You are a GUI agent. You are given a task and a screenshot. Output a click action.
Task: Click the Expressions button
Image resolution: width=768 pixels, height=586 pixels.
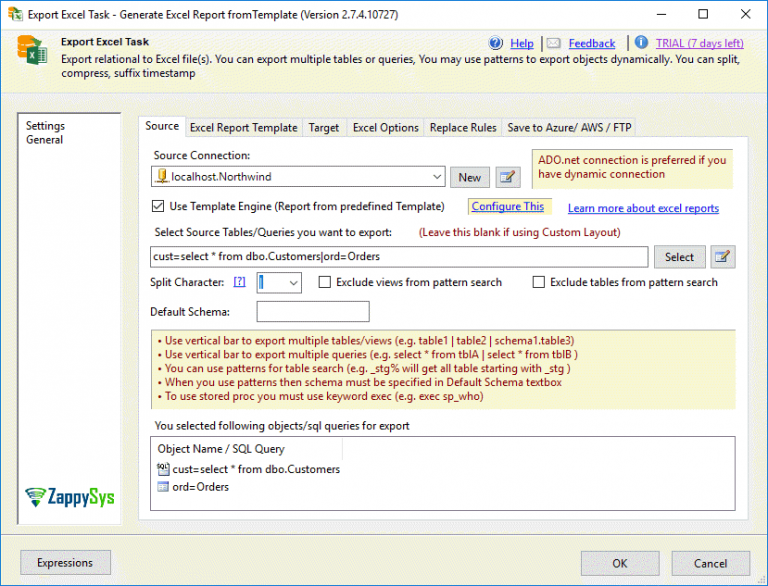[x=65, y=562]
